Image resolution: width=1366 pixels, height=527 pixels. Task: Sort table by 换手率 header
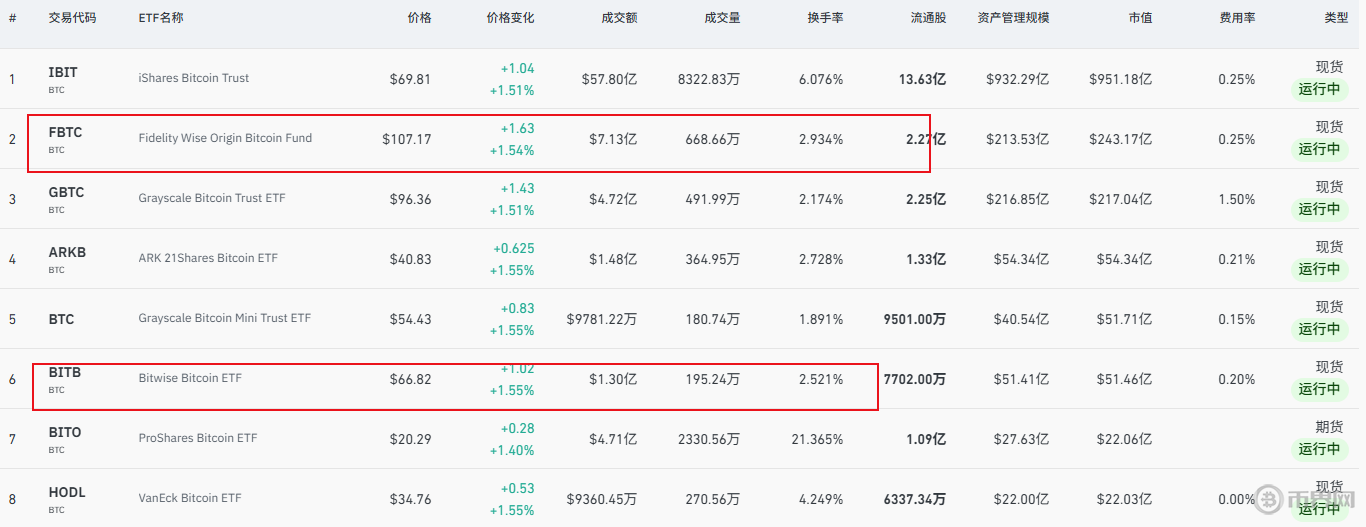[825, 18]
